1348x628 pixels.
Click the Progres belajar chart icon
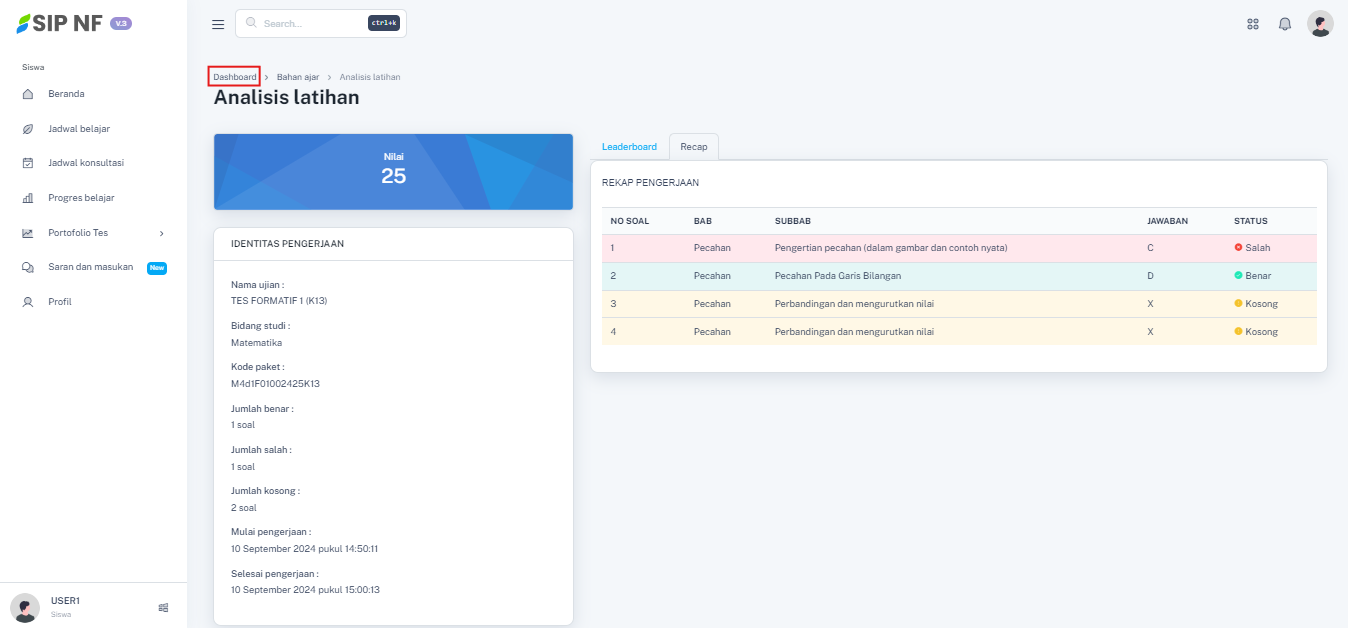coord(28,198)
